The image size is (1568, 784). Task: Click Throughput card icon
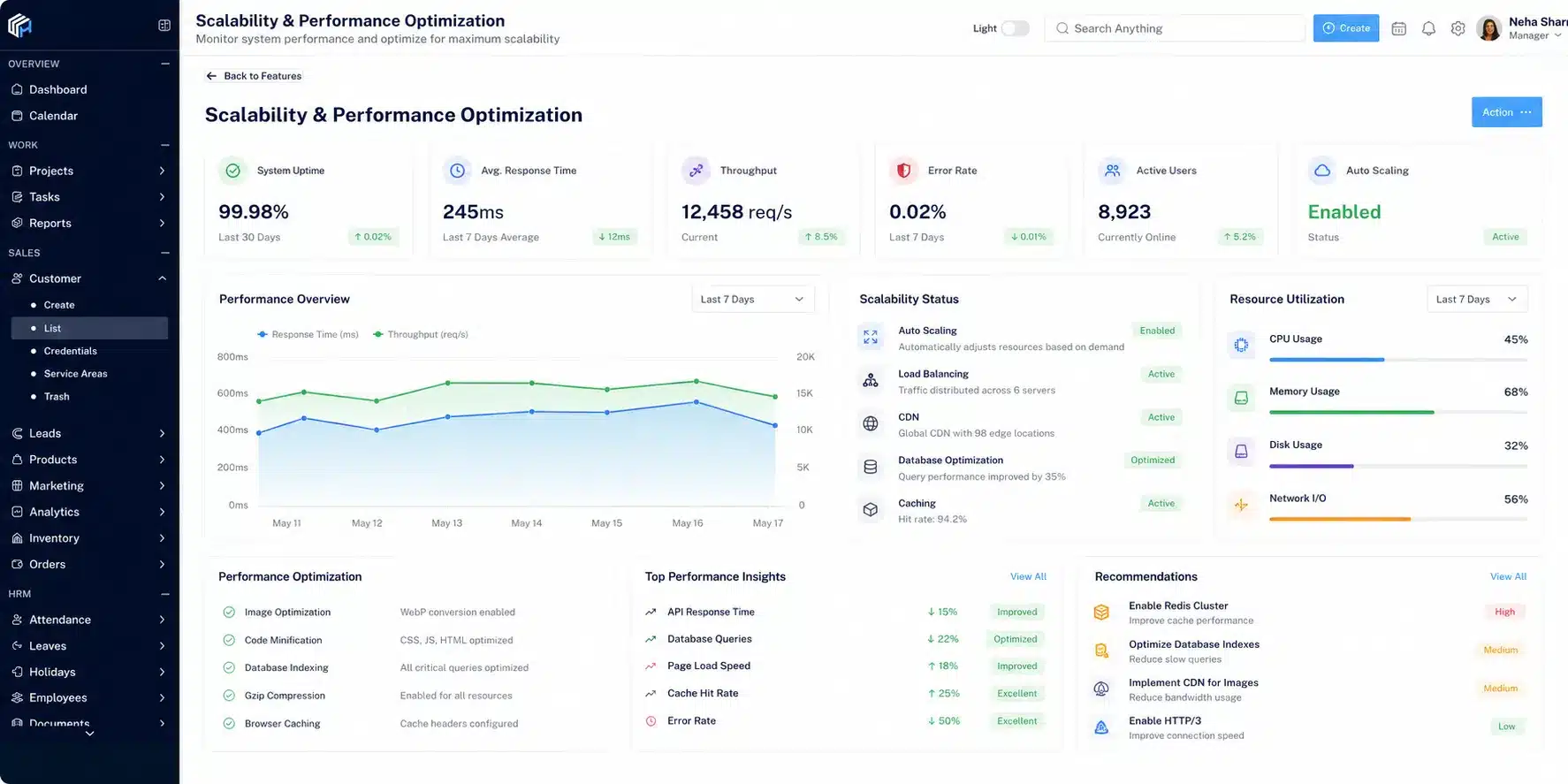click(x=696, y=171)
